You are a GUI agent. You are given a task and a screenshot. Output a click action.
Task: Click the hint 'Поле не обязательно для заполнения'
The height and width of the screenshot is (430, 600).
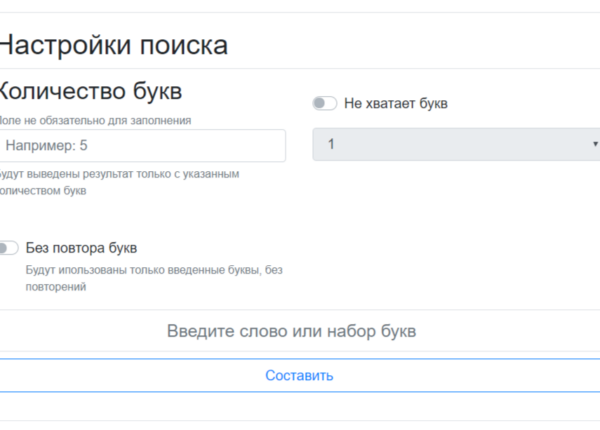pyautogui.click(x=95, y=121)
